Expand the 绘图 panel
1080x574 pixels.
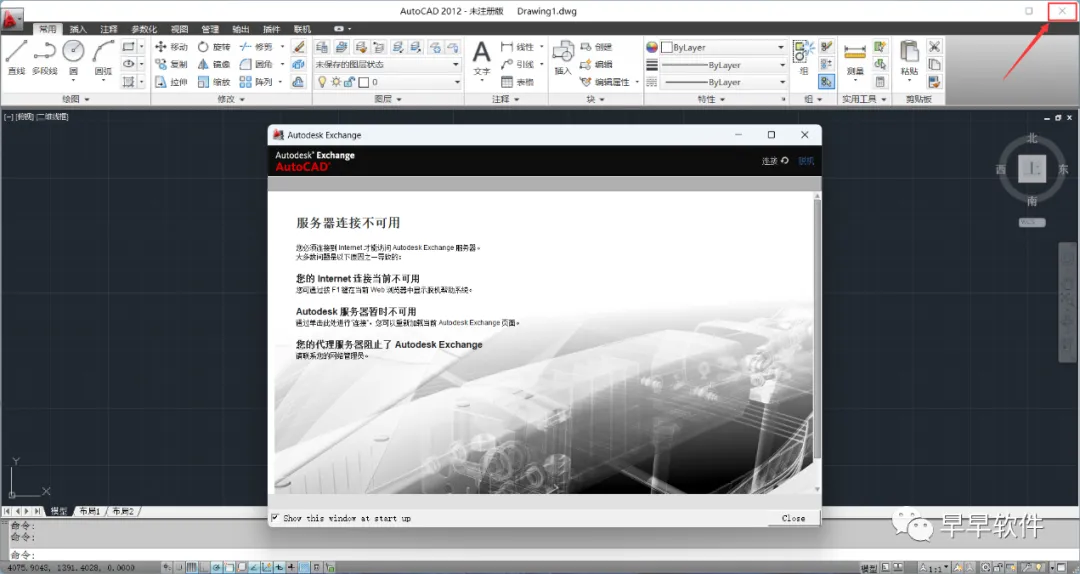pyautogui.click(x=76, y=99)
